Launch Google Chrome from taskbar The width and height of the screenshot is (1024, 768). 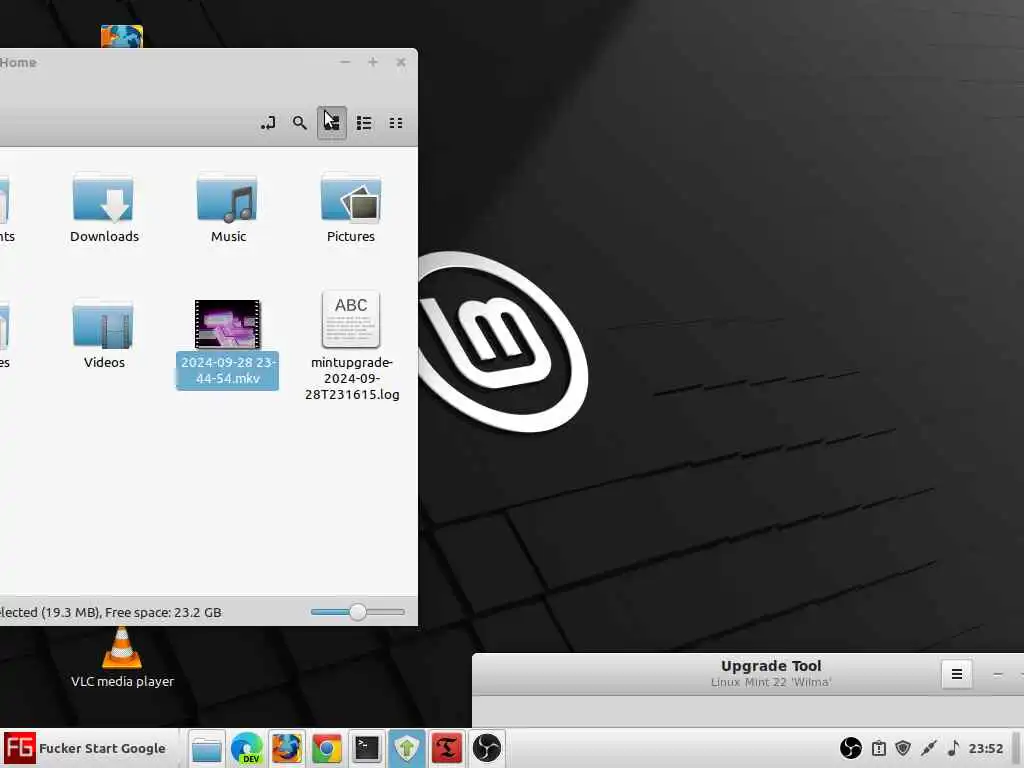point(327,748)
